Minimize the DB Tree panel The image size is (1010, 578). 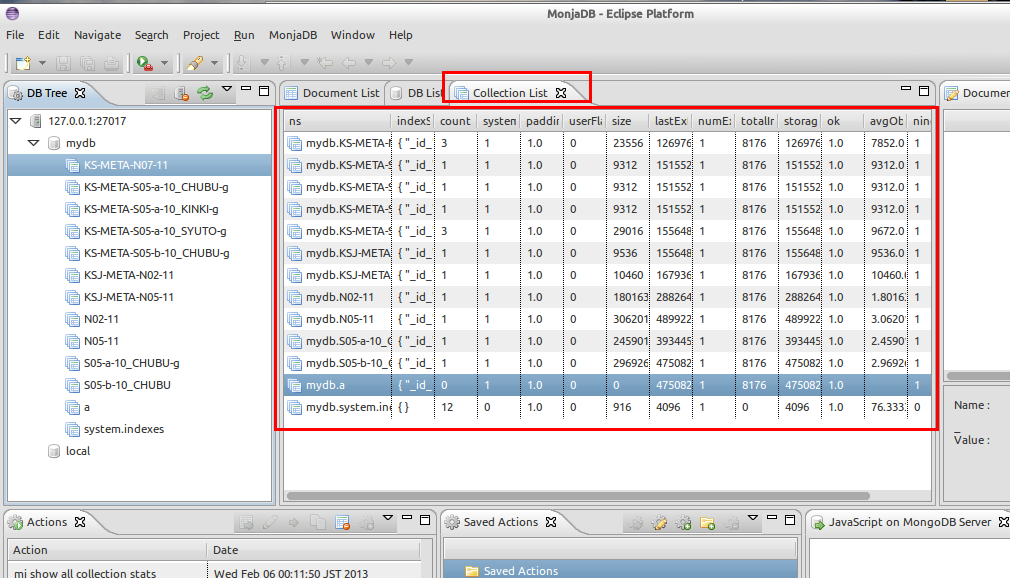pos(245,89)
